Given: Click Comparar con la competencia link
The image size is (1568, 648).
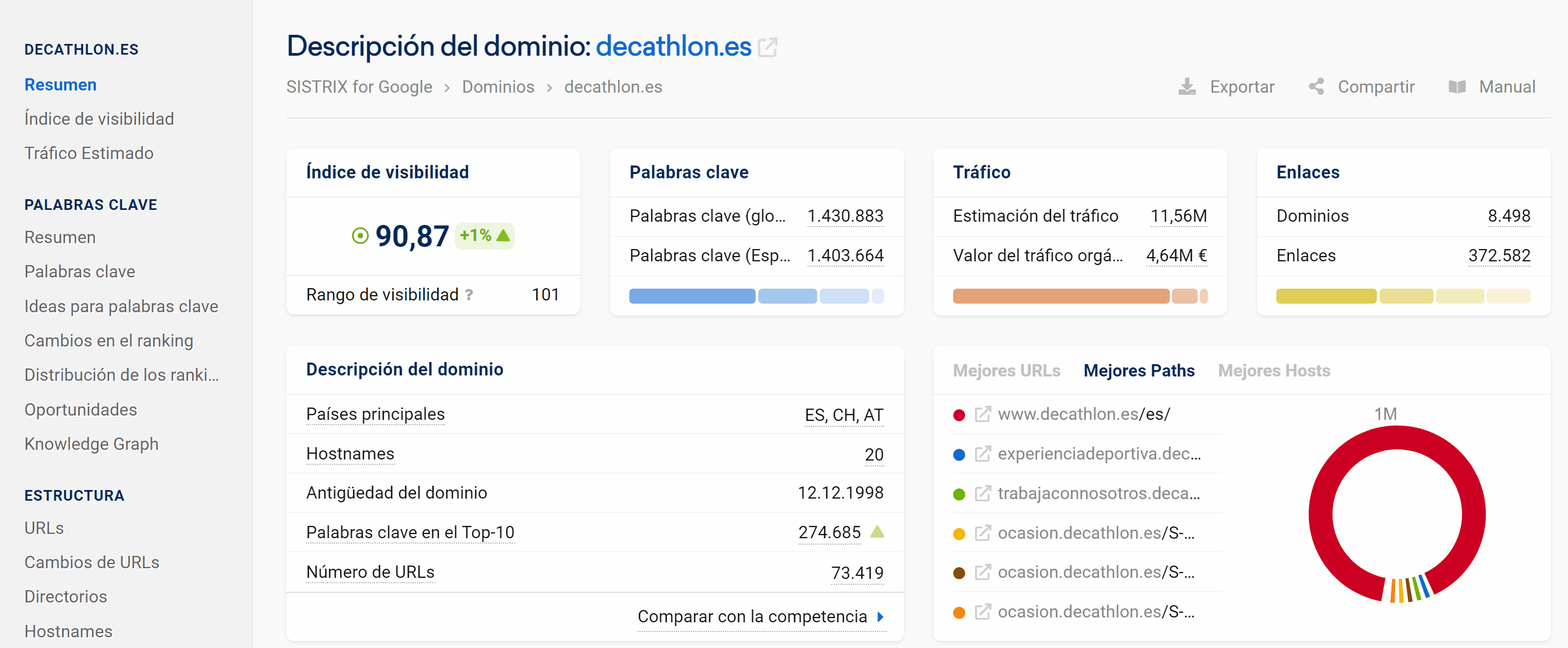Looking at the screenshot, I should click(752, 616).
